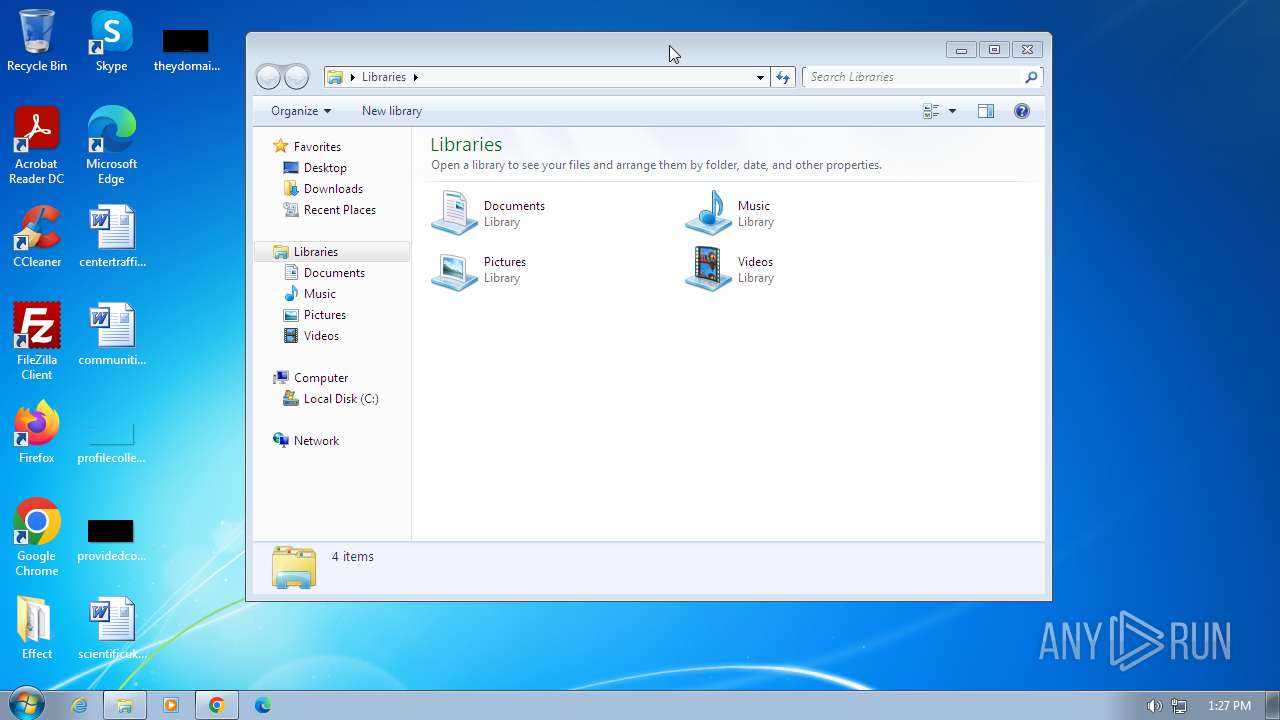The height and width of the screenshot is (720, 1280).
Task: Click the search magnifier icon
Action: point(1031,77)
